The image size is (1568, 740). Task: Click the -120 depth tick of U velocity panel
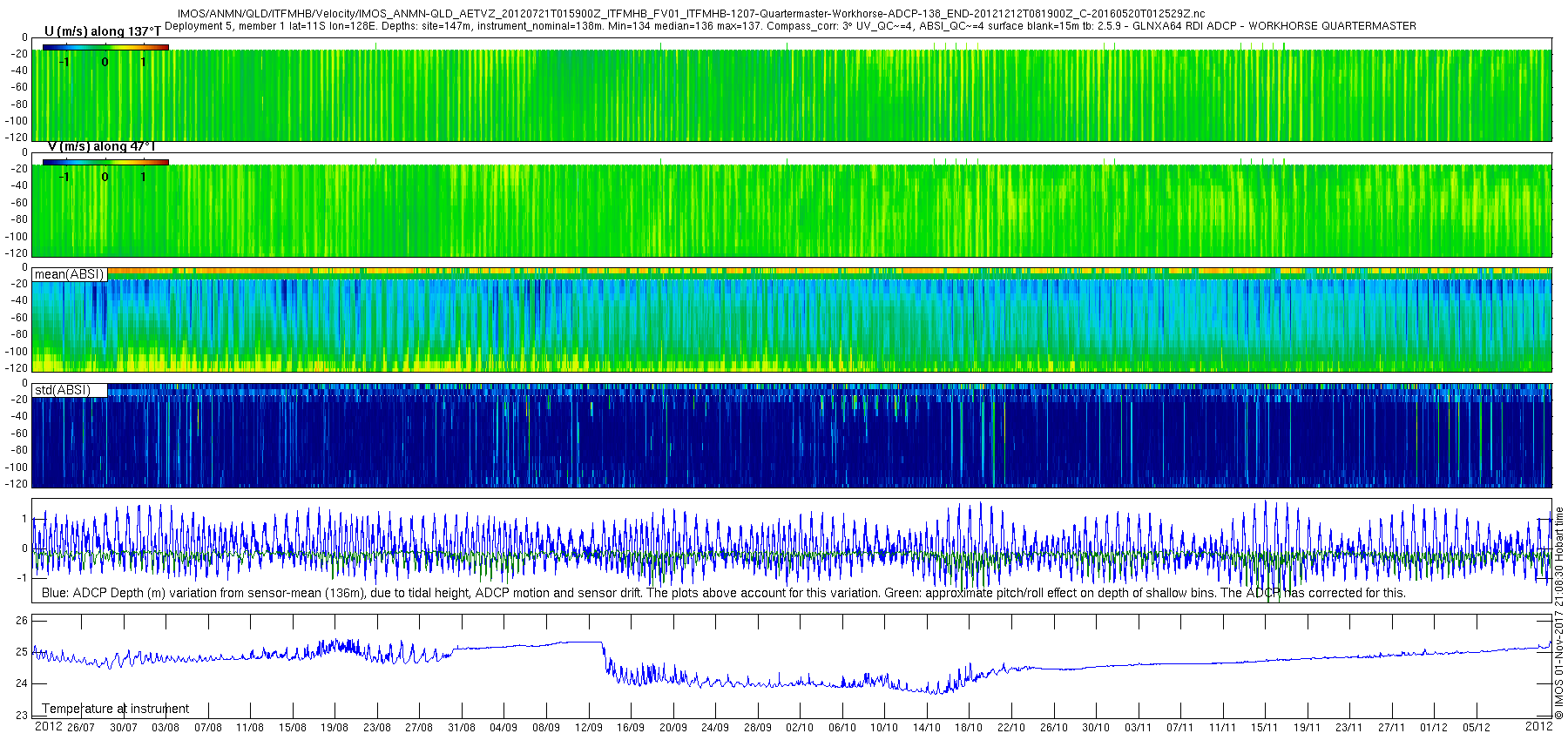tap(17, 138)
